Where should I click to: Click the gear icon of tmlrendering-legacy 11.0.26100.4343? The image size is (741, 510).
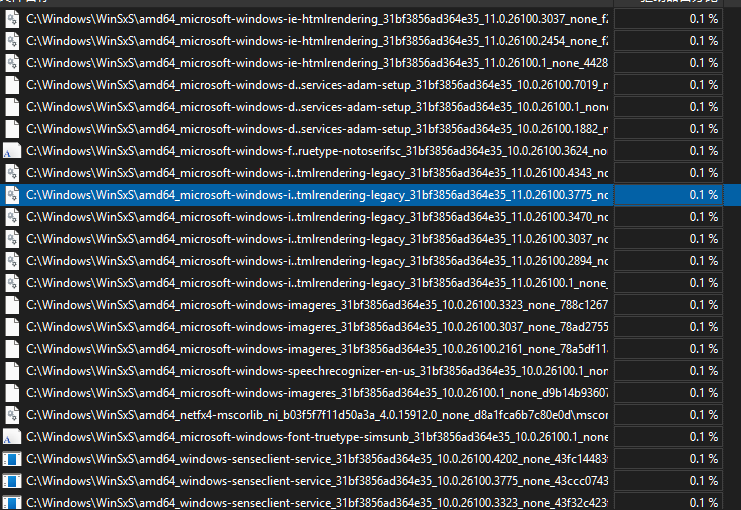pyautogui.click(x=12, y=173)
